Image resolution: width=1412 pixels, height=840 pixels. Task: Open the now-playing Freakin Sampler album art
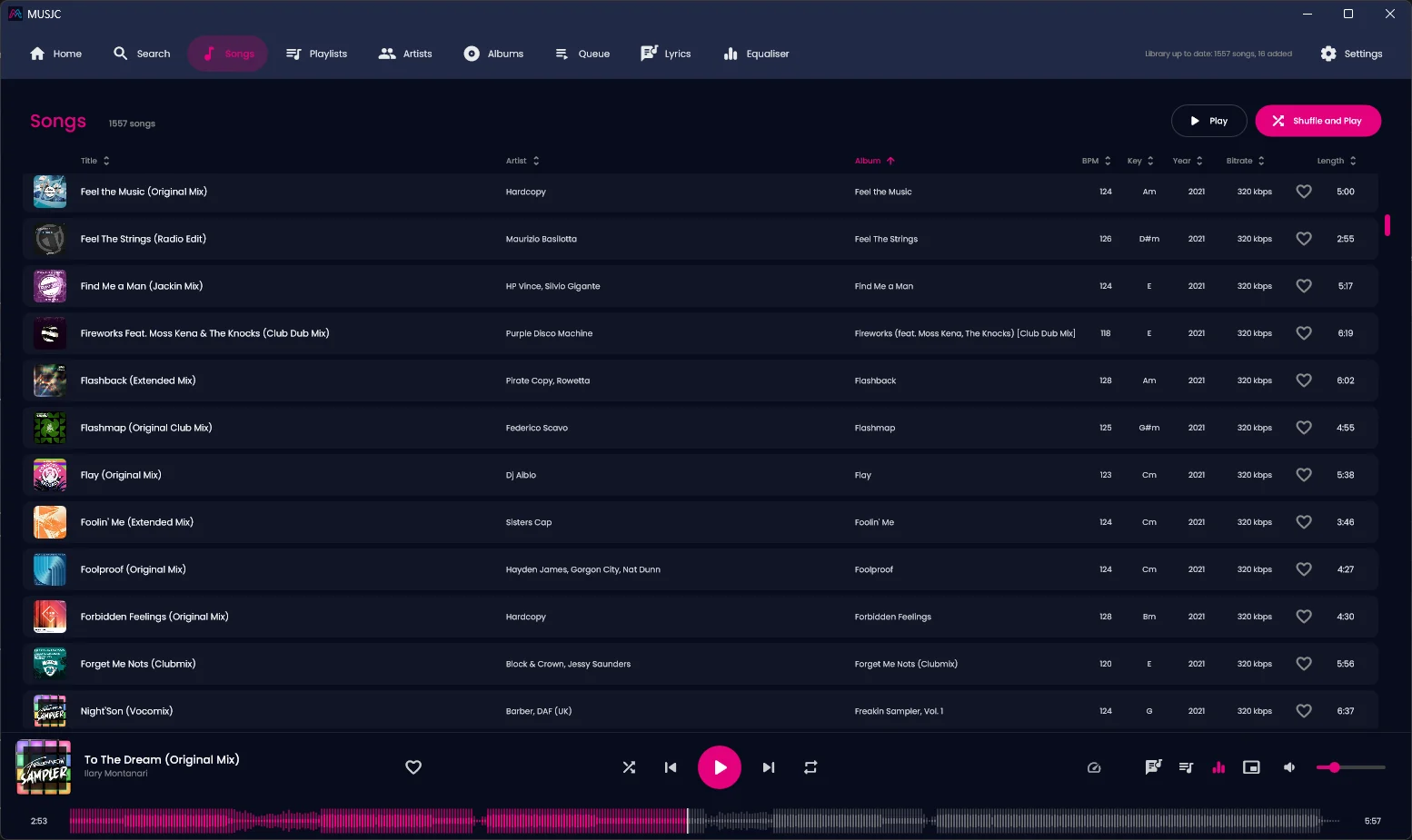click(44, 767)
